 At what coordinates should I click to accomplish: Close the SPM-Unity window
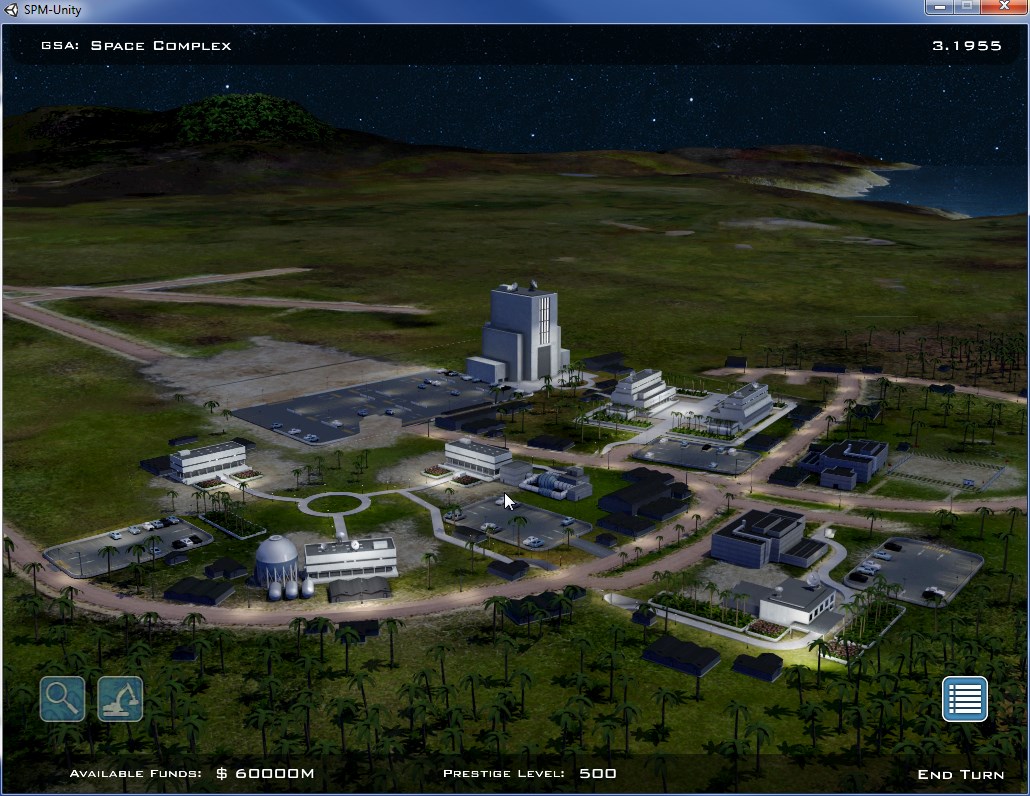coord(1003,8)
